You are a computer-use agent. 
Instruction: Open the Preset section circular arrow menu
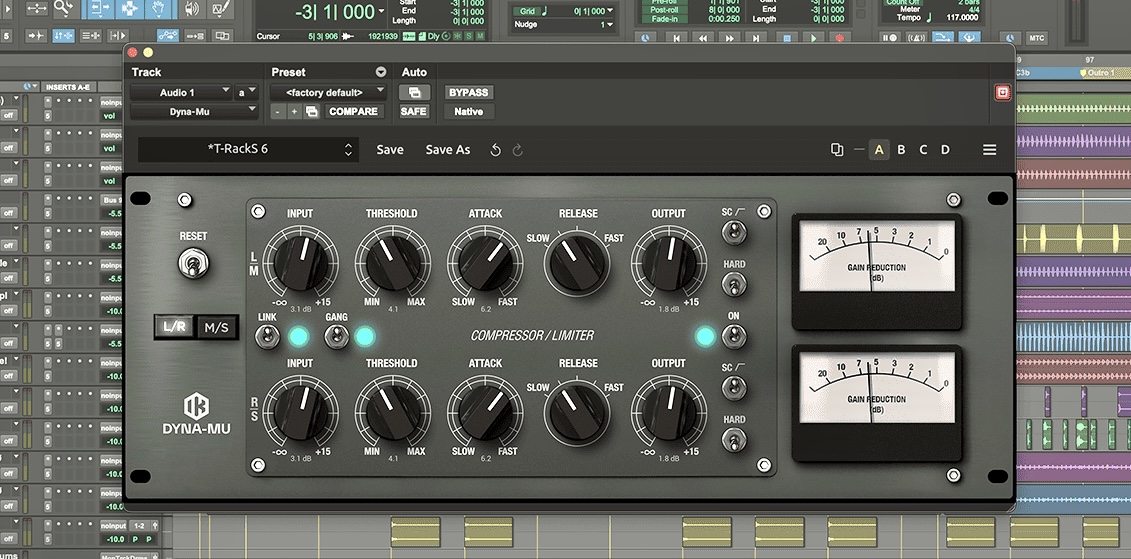[381, 72]
